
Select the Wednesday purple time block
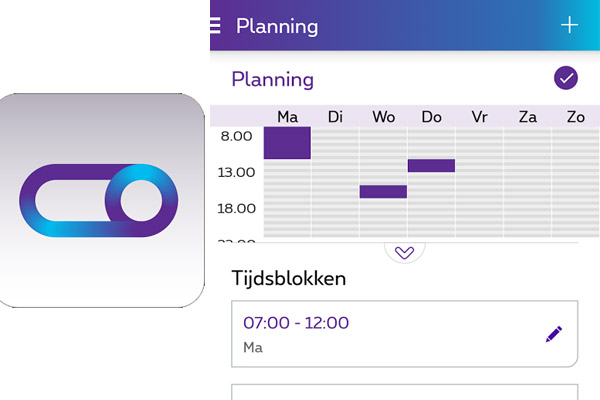click(383, 191)
